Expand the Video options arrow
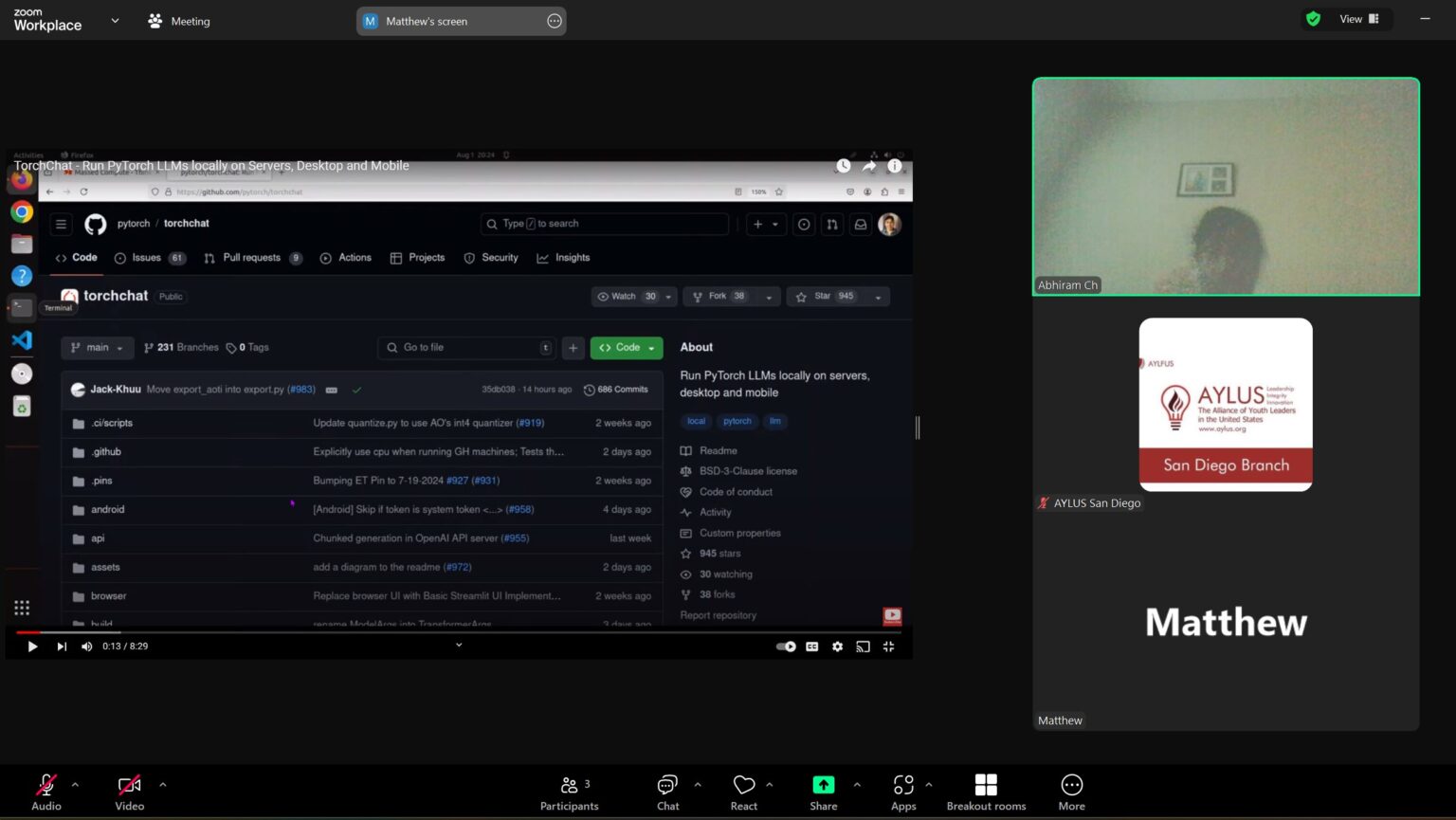Viewport: 1456px width, 820px height. [162, 784]
